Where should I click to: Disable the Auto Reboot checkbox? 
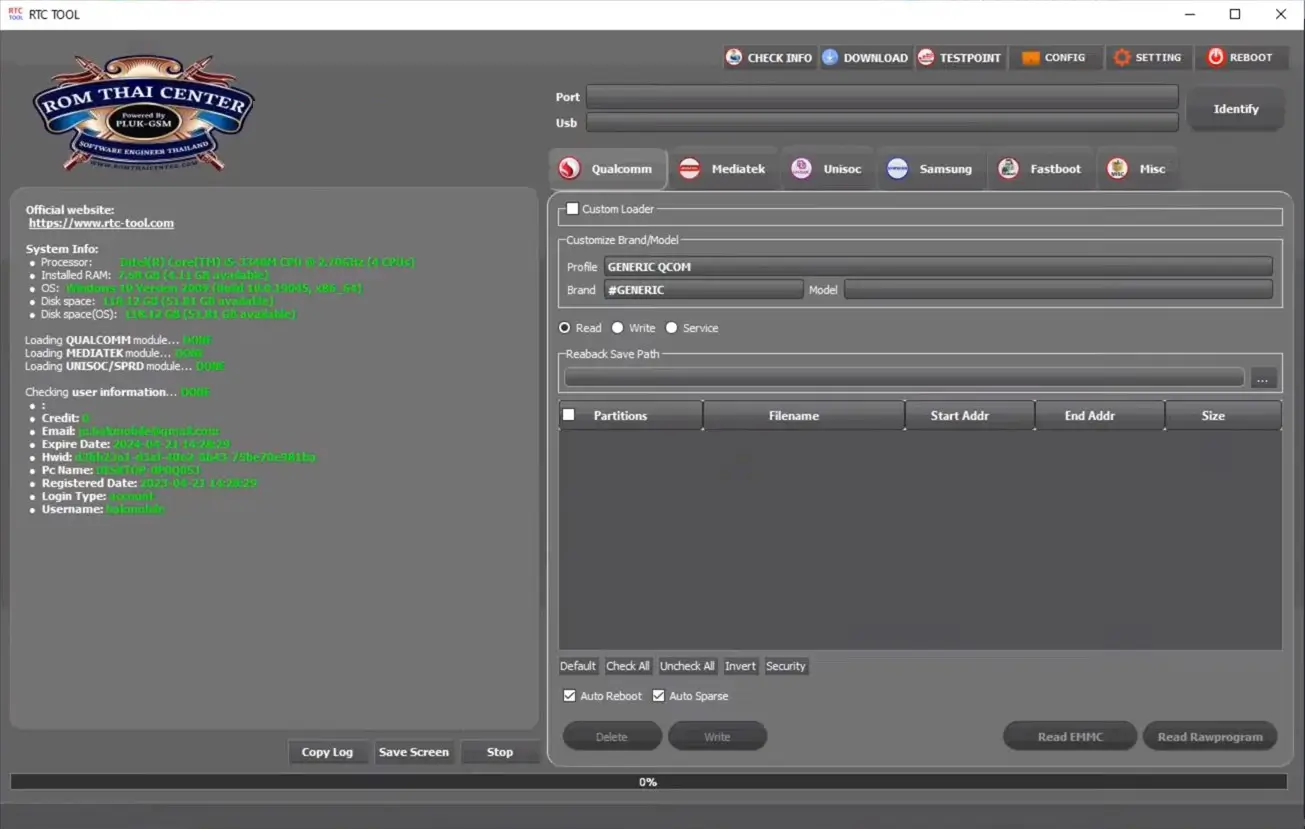[x=570, y=696]
